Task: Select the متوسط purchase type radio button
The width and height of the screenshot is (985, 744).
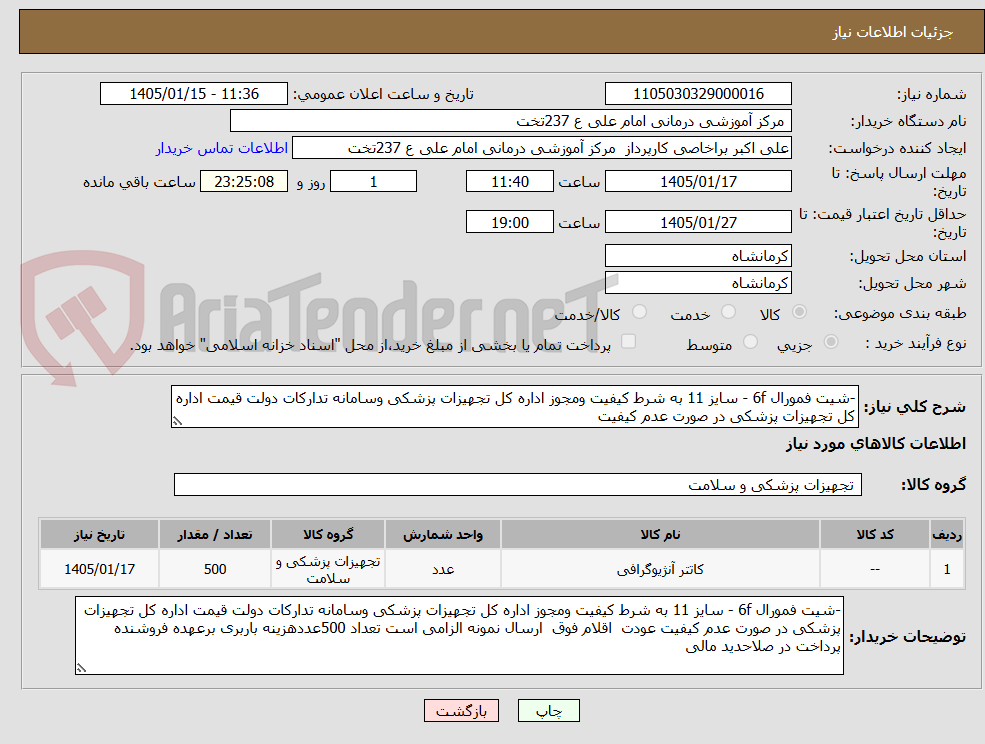Action: tap(750, 342)
